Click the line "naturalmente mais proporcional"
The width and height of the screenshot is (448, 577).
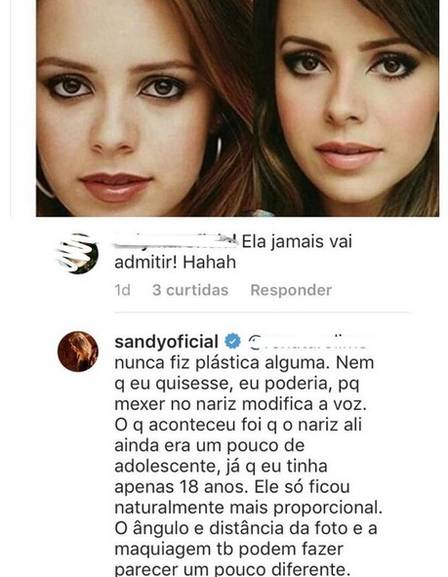point(248,508)
